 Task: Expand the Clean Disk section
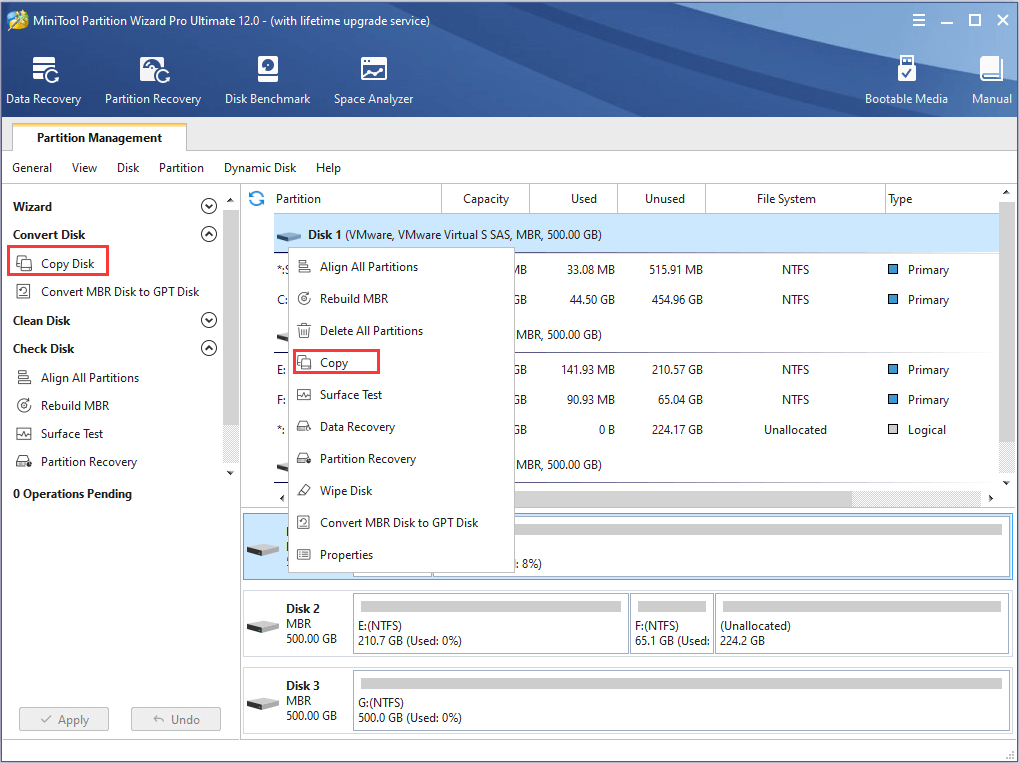(x=209, y=321)
